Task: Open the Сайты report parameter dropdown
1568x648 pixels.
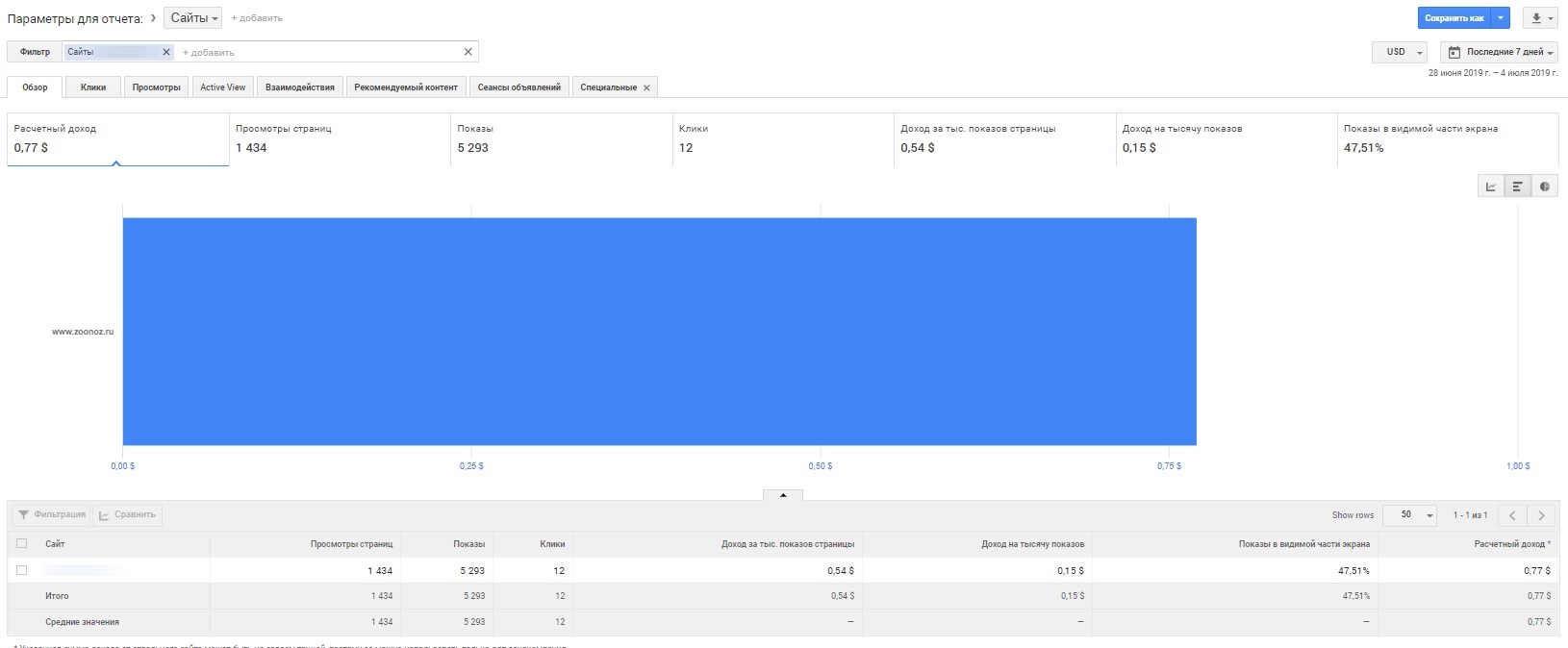Action: tap(193, 18)
